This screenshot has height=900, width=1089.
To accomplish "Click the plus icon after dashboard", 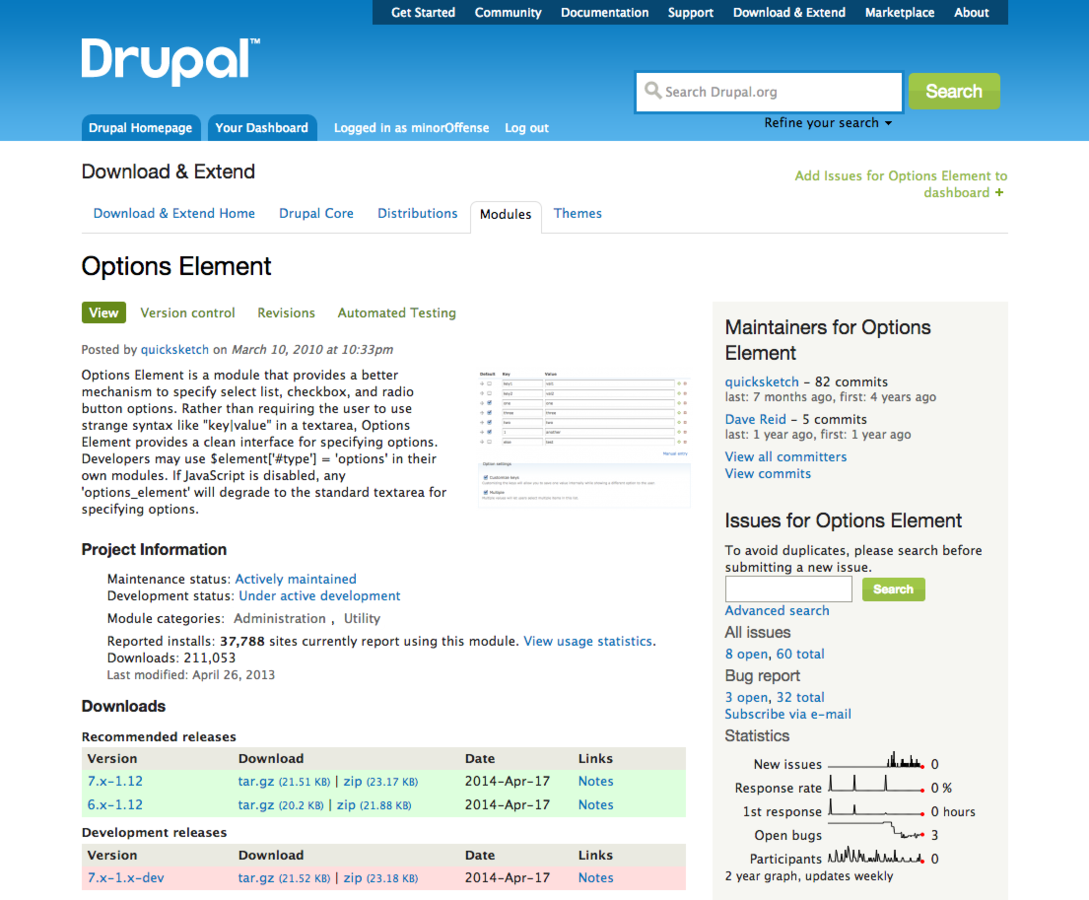I will [999, 192].
